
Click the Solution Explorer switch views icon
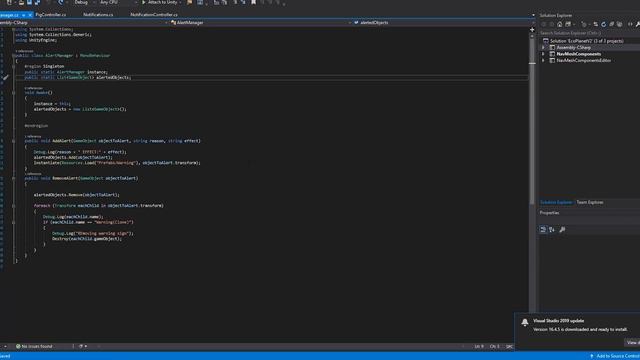click(x=569, y=24)
